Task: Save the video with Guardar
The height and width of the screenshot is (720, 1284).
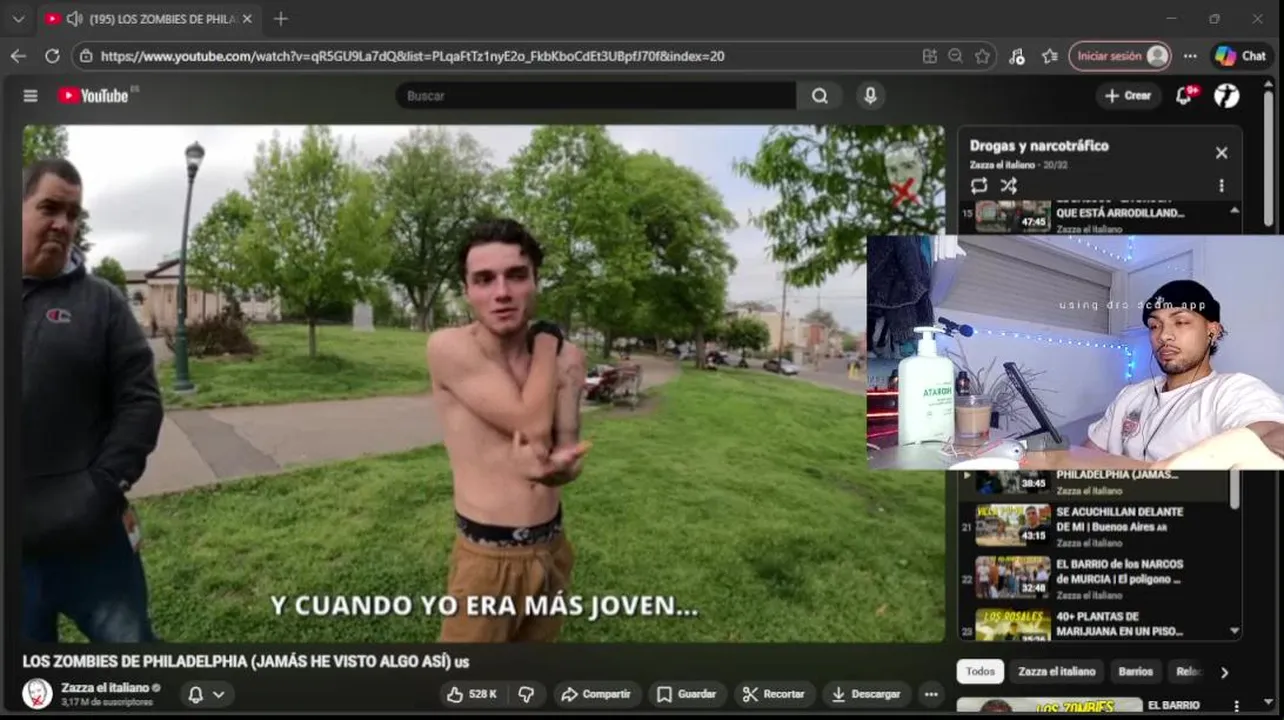Action: [x=686, y=694]
